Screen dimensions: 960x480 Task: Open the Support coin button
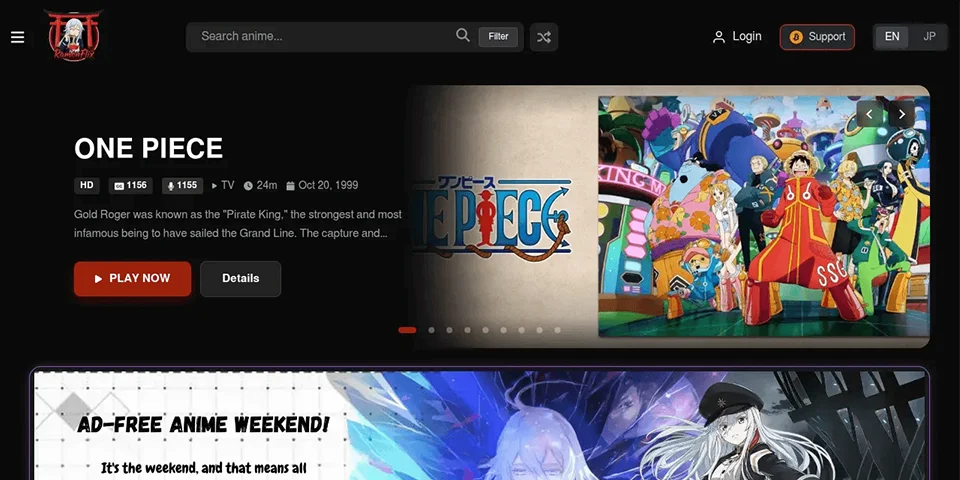click(x=817, y=37)
